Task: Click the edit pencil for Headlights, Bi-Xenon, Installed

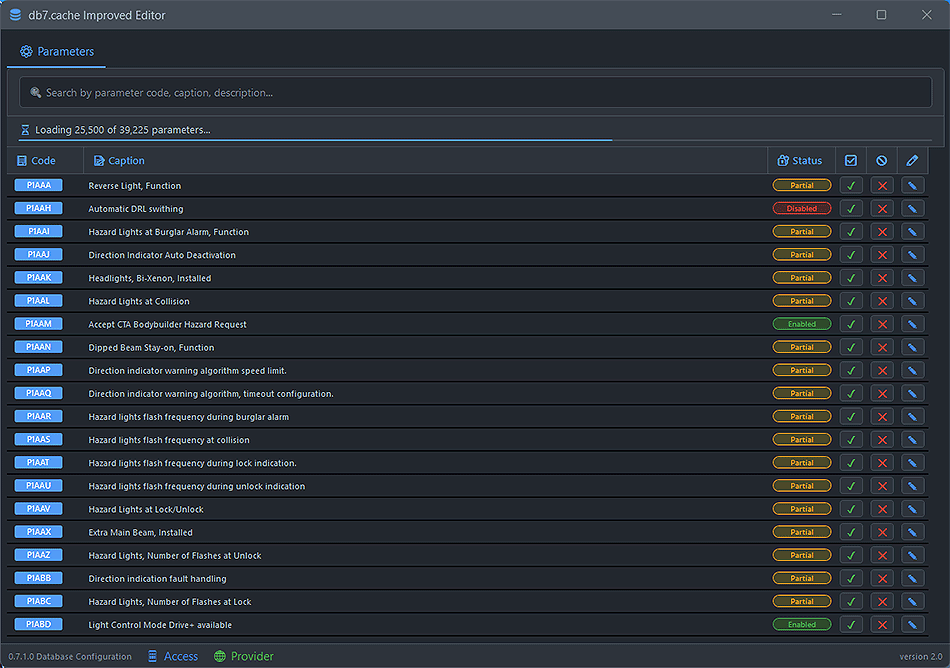Action: pyautogui.click(x=912, y=278)
